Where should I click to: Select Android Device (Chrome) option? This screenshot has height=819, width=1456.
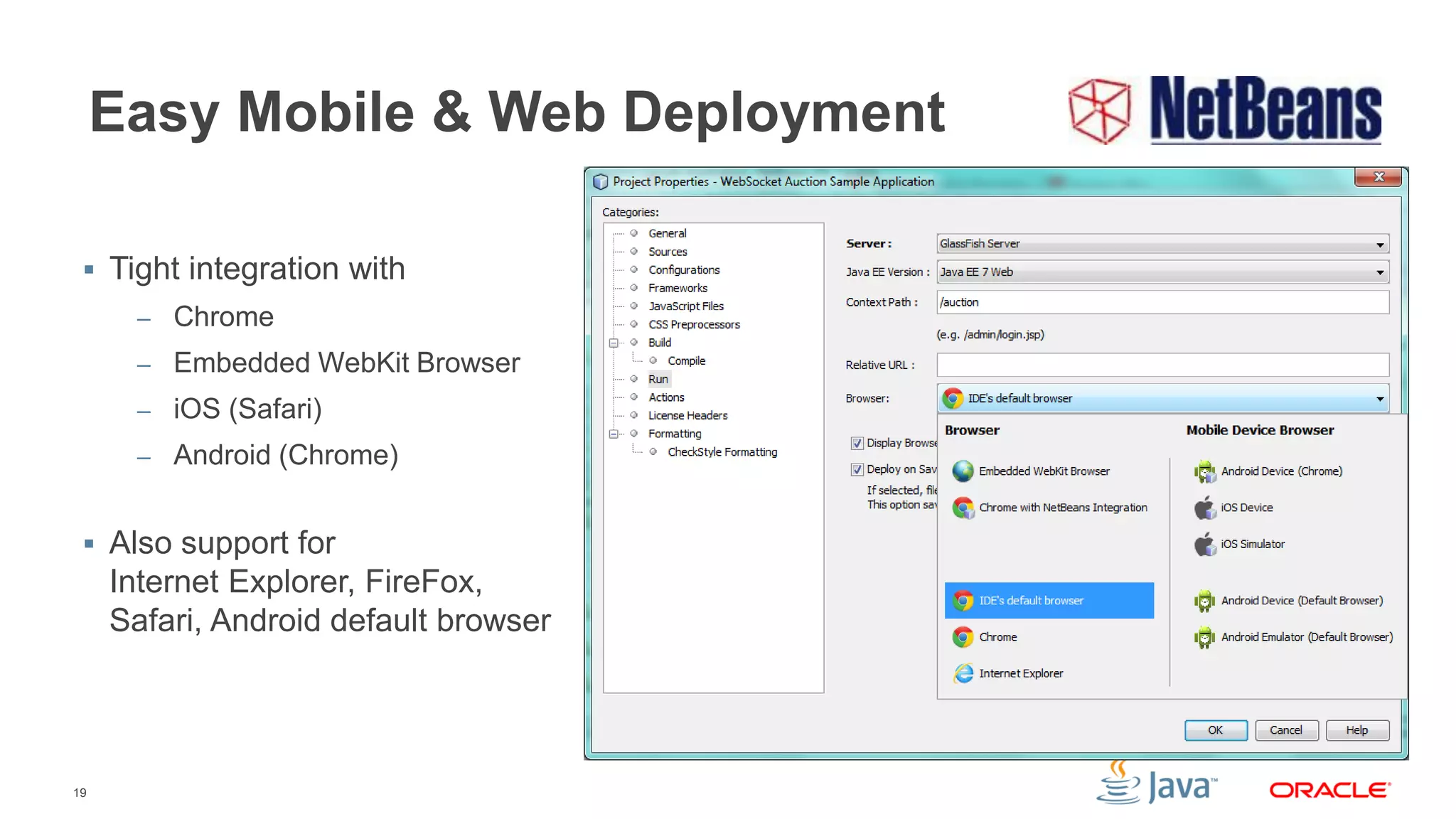1282,471
